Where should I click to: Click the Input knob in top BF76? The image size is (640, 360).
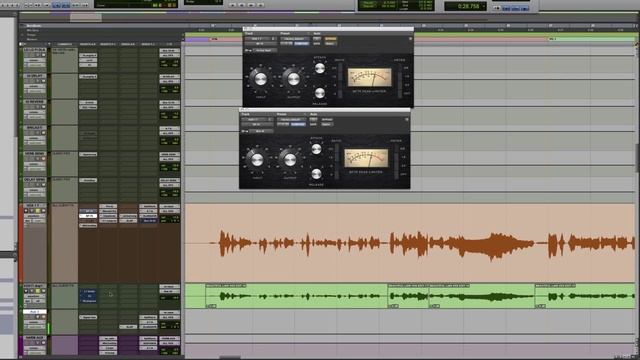point(260,79)
